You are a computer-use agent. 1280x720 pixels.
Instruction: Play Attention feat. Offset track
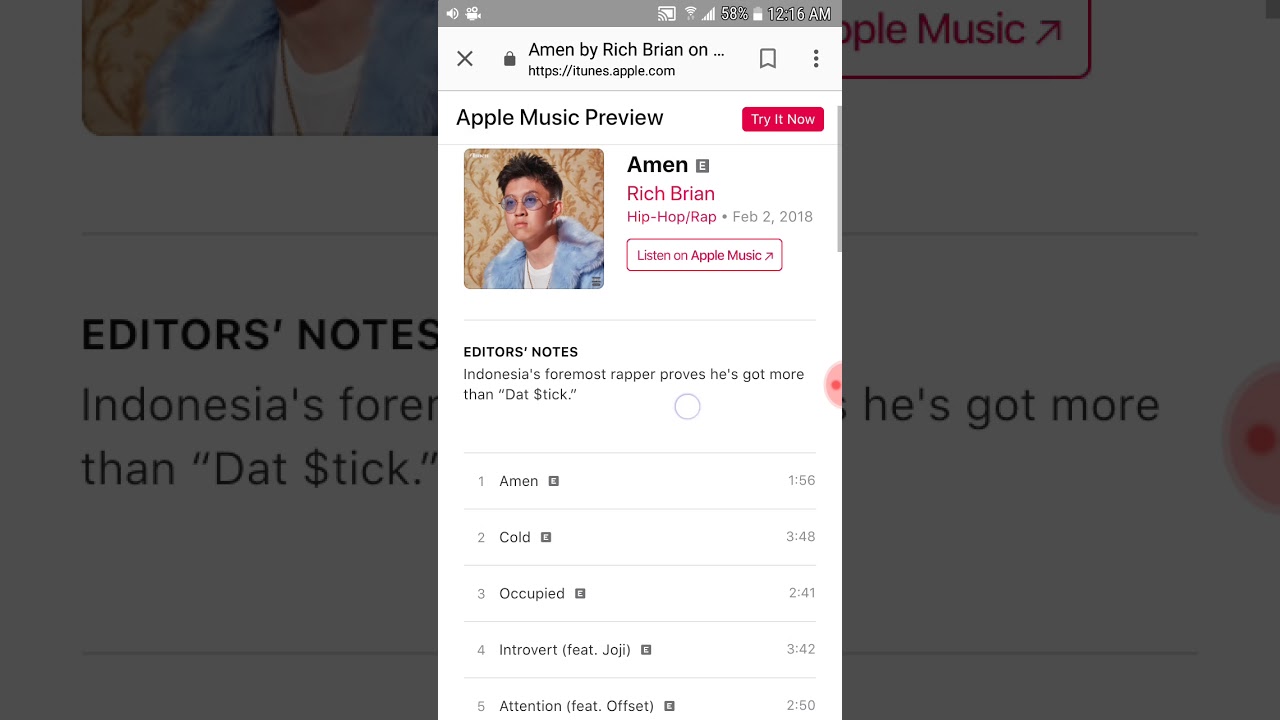pyautogui.click(x=640, y=704)
